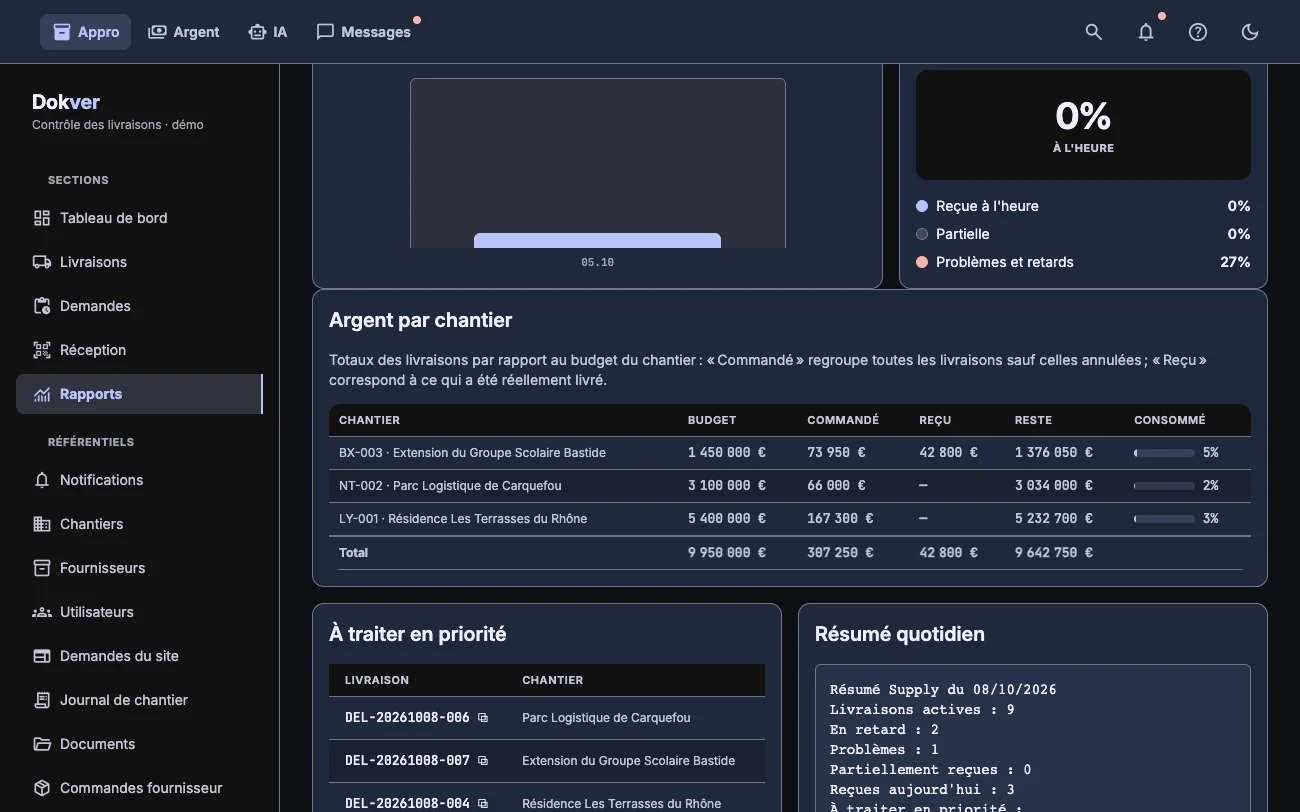Go to Livraisons section
The image size is (1300, 812).
click(139, 262)
